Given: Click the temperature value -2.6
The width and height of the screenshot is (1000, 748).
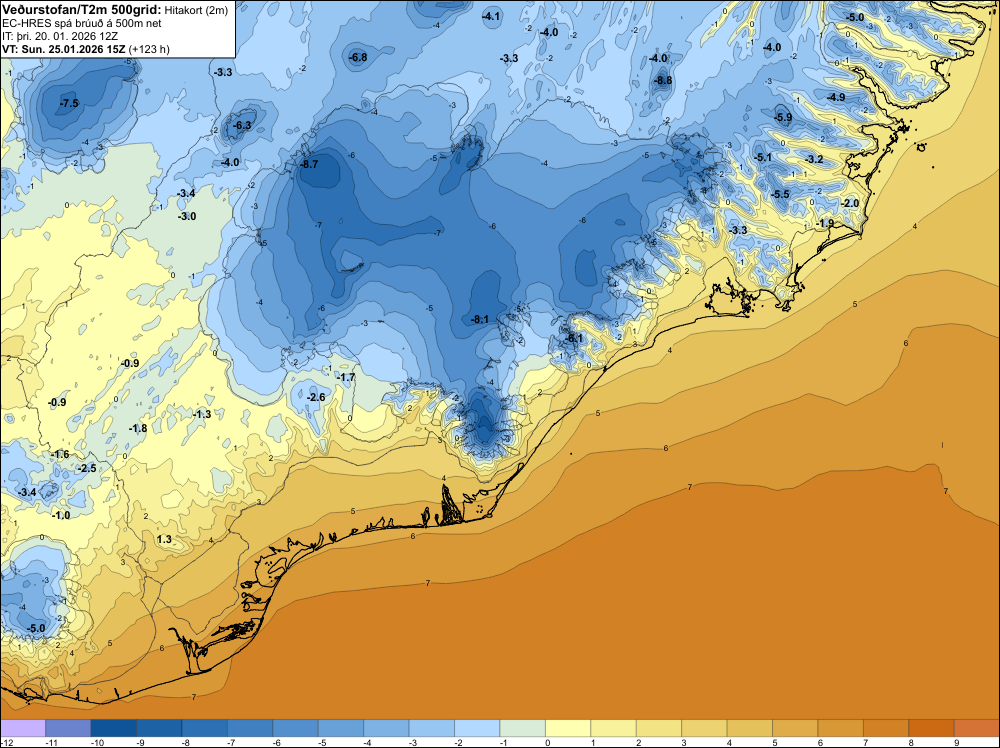Looking at the screenshot, I should point(316,397).
